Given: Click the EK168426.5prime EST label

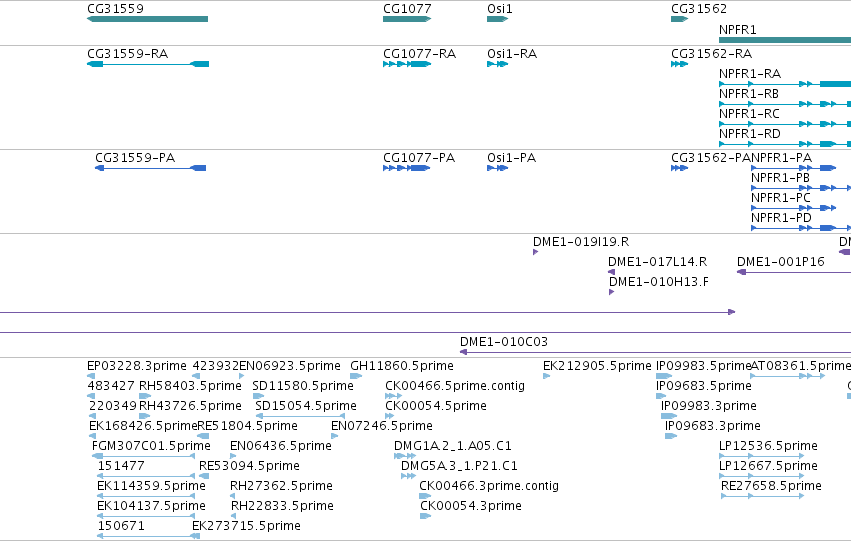Looking at the screenshot, I should click(143, 426).
